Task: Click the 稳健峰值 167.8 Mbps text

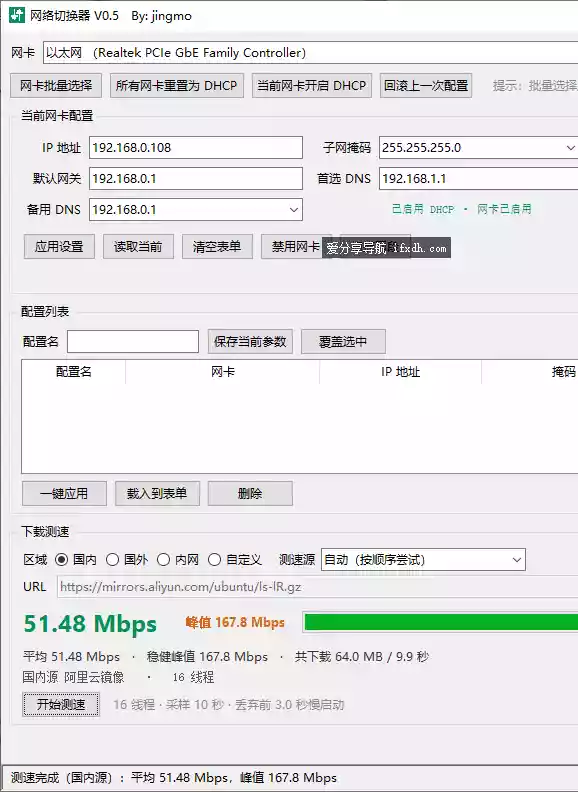Action: [x=207, y=657]
